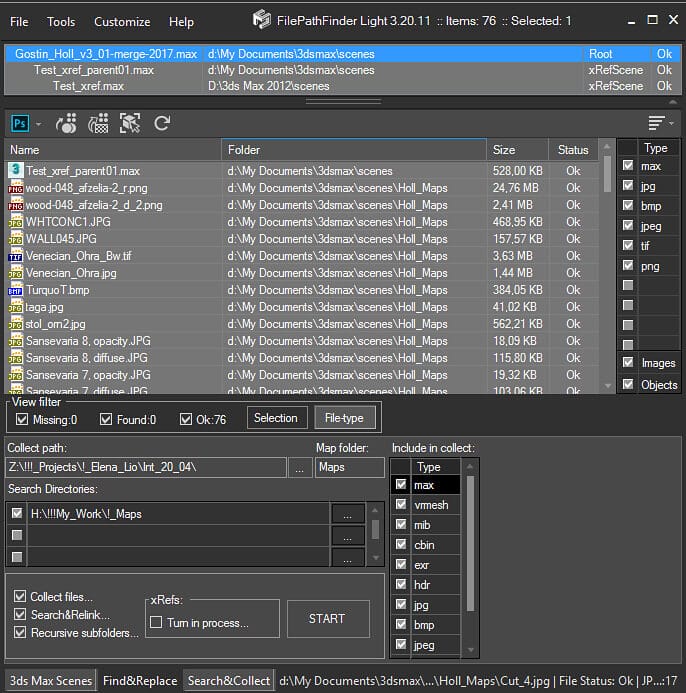Uncheck vrmesh in Include in collect list
Screen dimensions: 686x693
pos(401,504)
